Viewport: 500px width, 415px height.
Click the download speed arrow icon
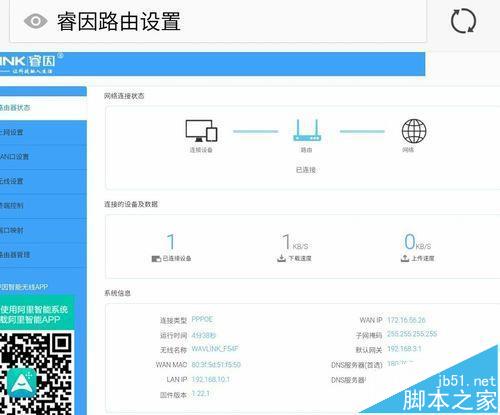282,258
